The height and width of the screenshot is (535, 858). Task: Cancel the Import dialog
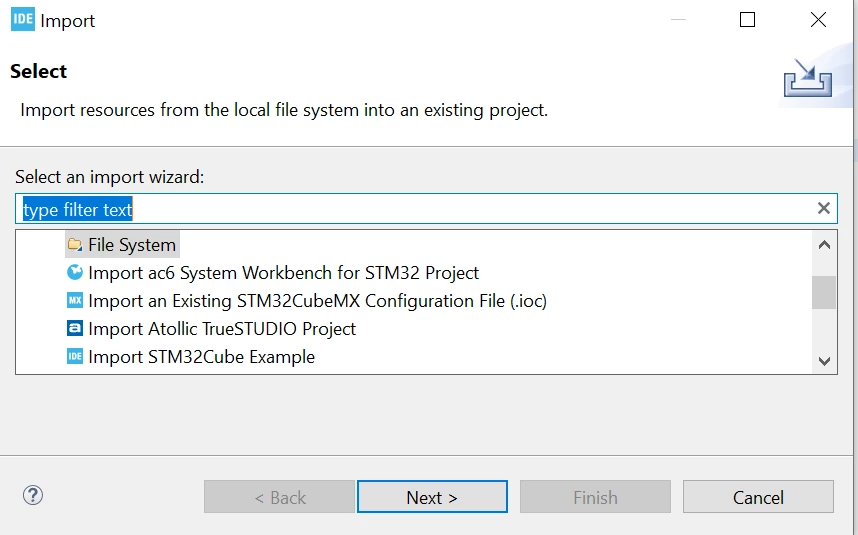[x=758, y=497]
